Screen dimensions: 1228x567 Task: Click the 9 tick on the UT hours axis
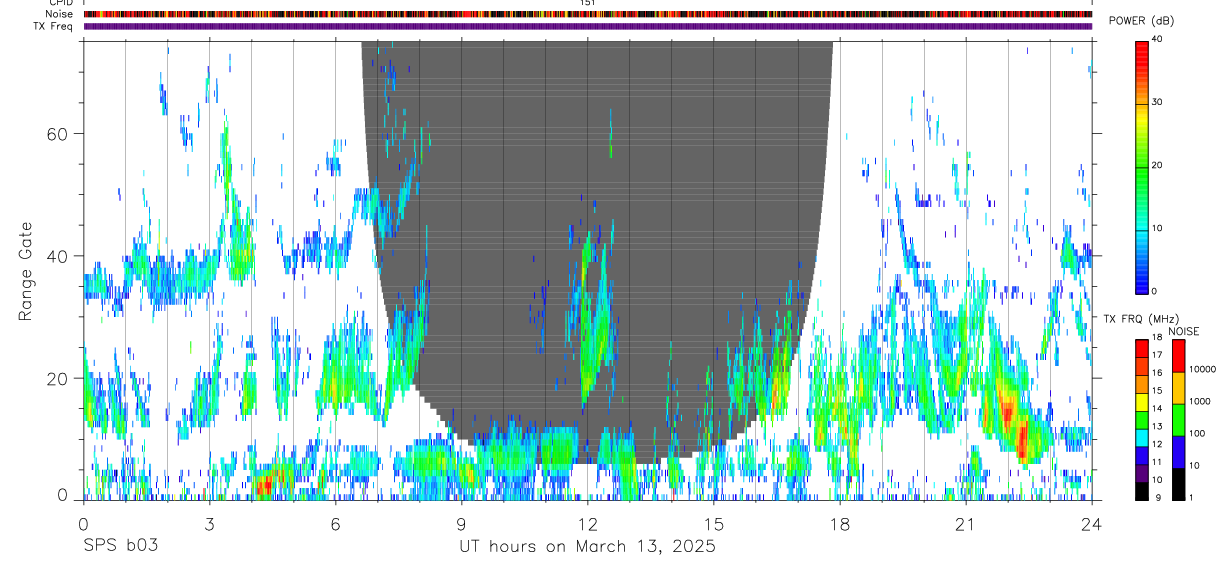tap(461, 523)
